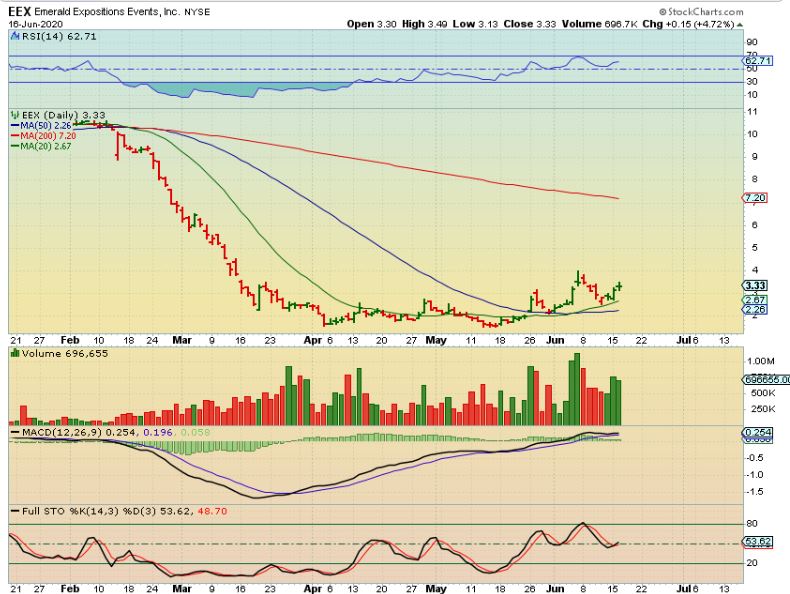
Task: Click the tallest green volume bar in early June
Action: 577,389
